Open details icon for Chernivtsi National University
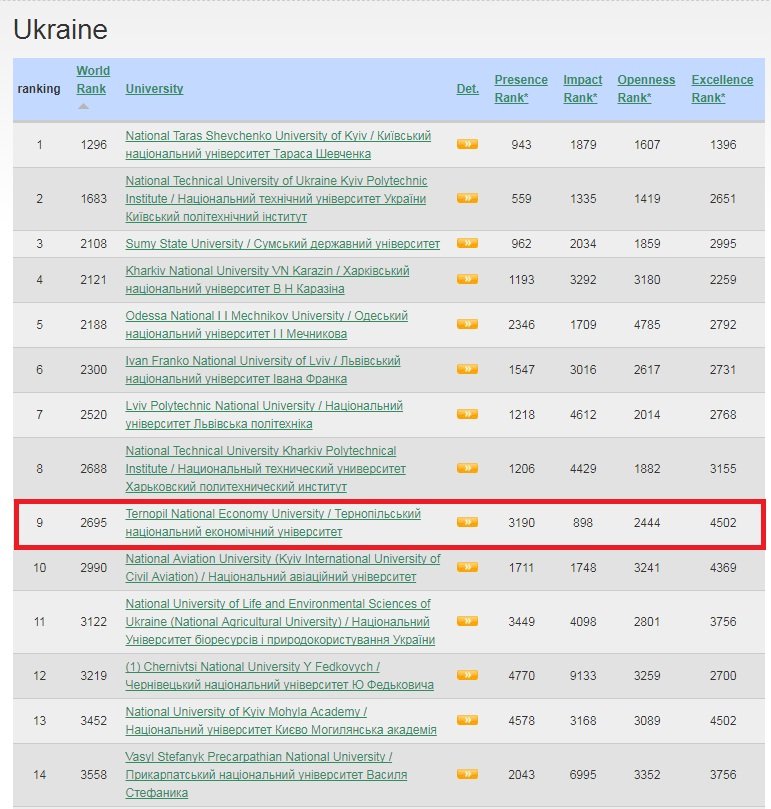 click(x=467, y=675)
